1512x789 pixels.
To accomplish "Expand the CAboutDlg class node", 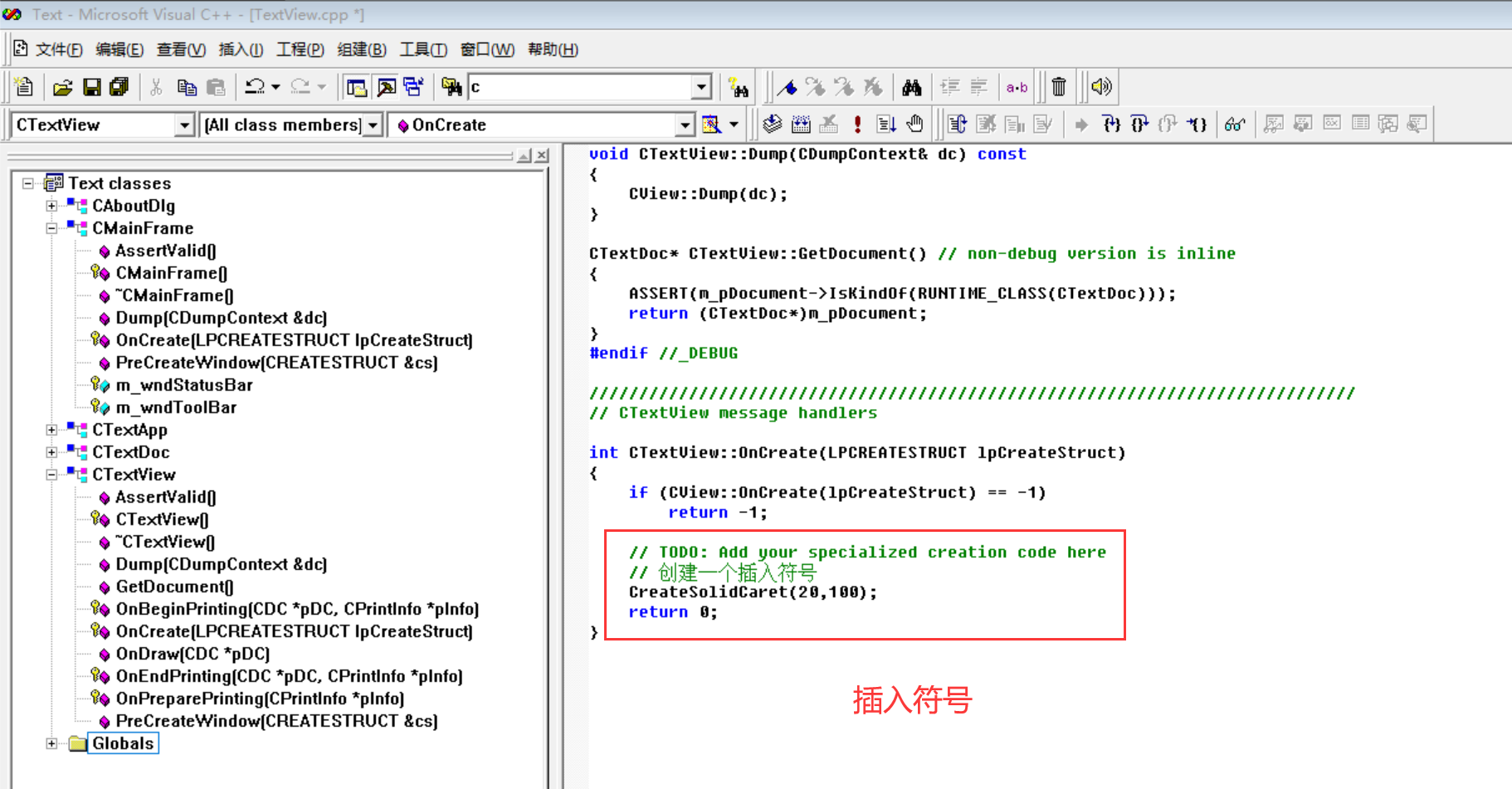I will coord(51,206).
